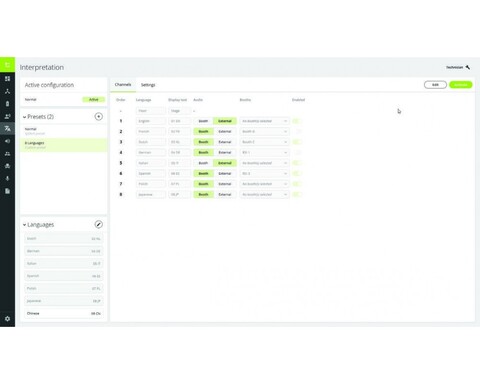Viewport: 480px width, 384px height.
Task: Open the microphone sidebar icon
Action: 7,179
